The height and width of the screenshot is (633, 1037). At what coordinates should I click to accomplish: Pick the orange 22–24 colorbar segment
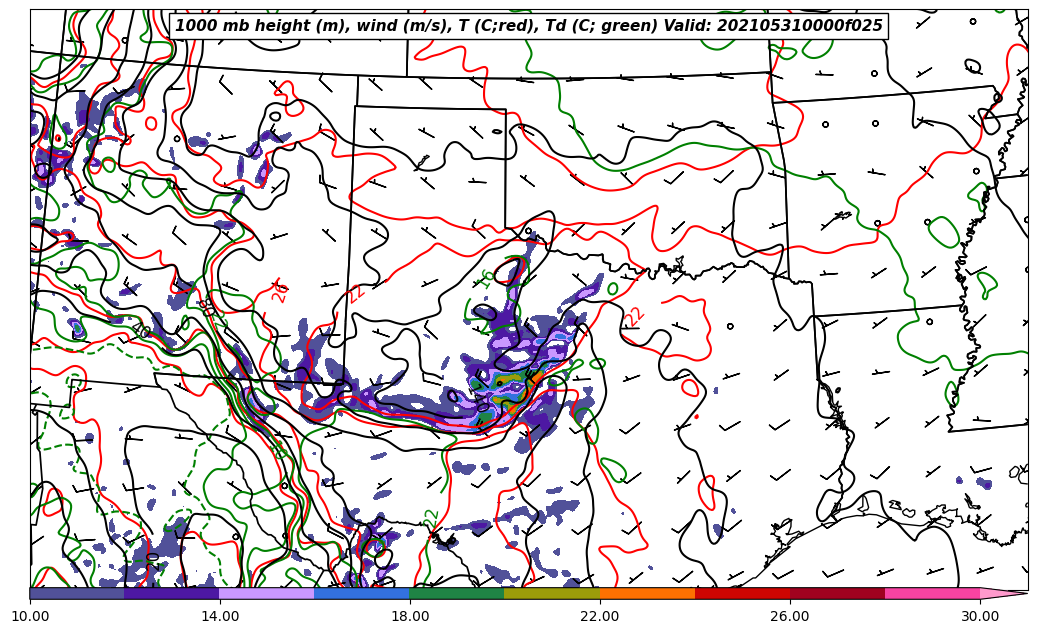point(647,593)
